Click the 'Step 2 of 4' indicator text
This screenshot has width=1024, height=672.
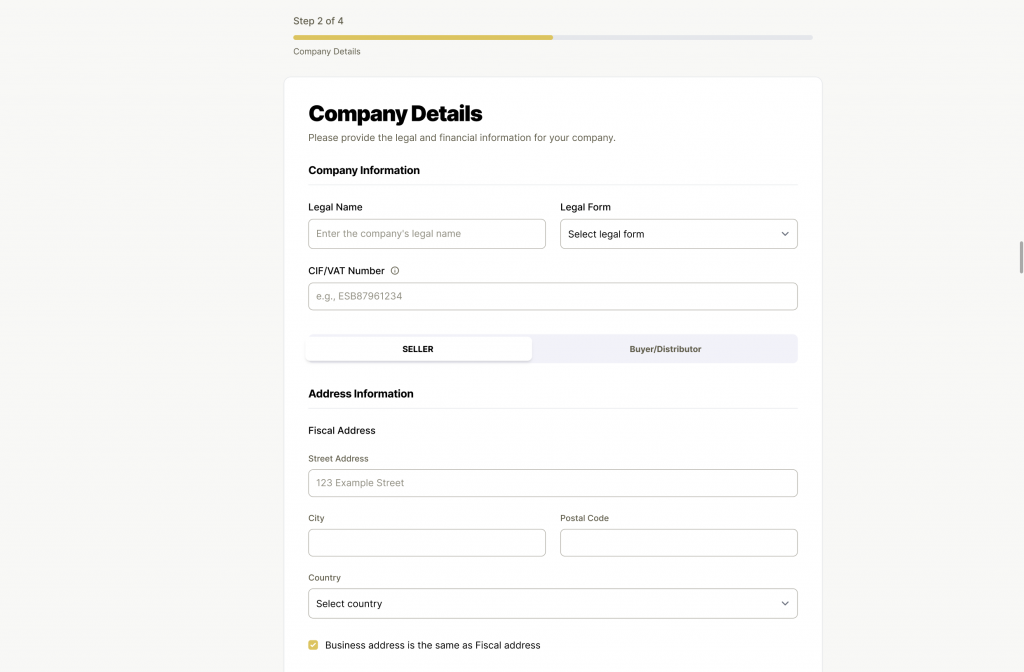[x=318, y=21]
